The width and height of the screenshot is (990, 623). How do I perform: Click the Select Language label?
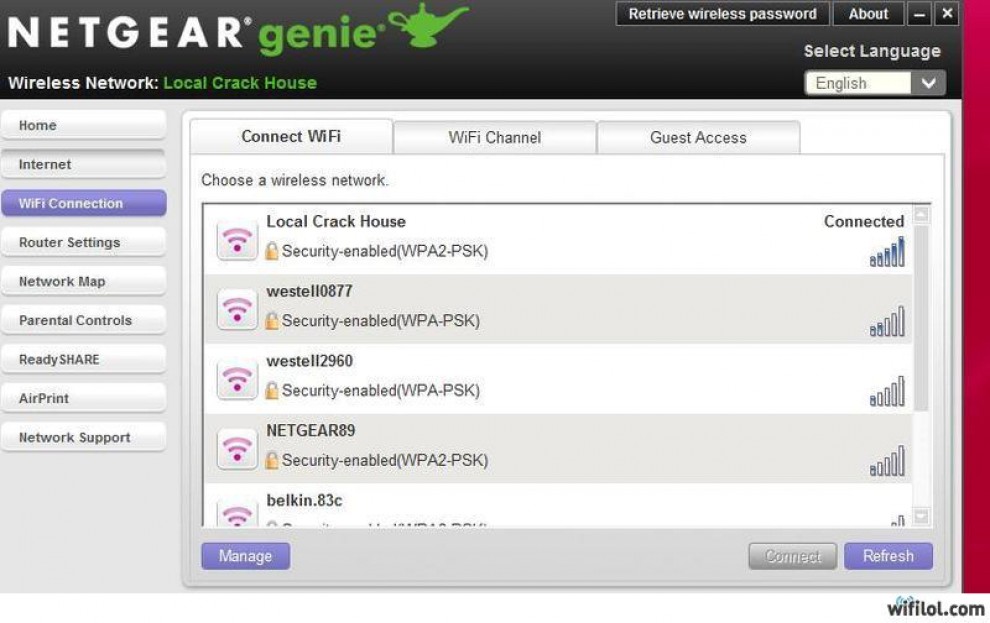(x=872, y=51)
